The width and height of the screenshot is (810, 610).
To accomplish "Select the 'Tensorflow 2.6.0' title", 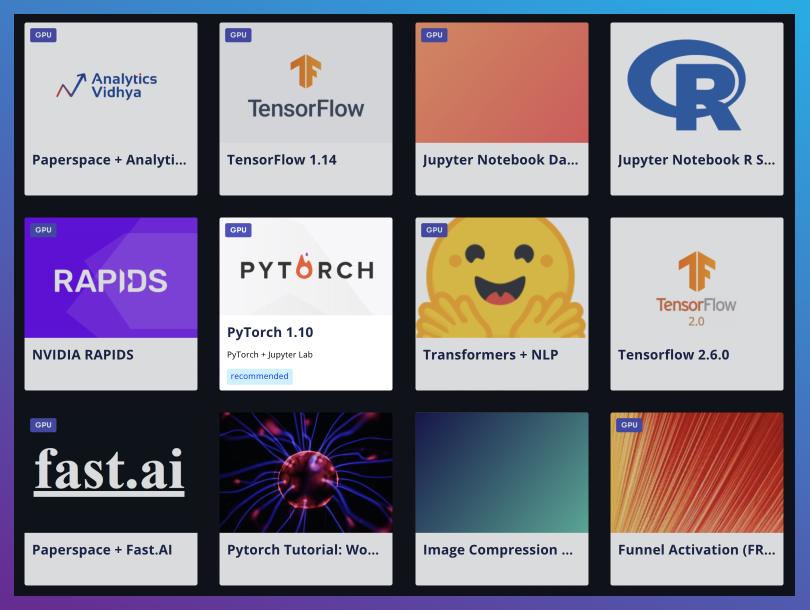I will click(x=674, y=355).
